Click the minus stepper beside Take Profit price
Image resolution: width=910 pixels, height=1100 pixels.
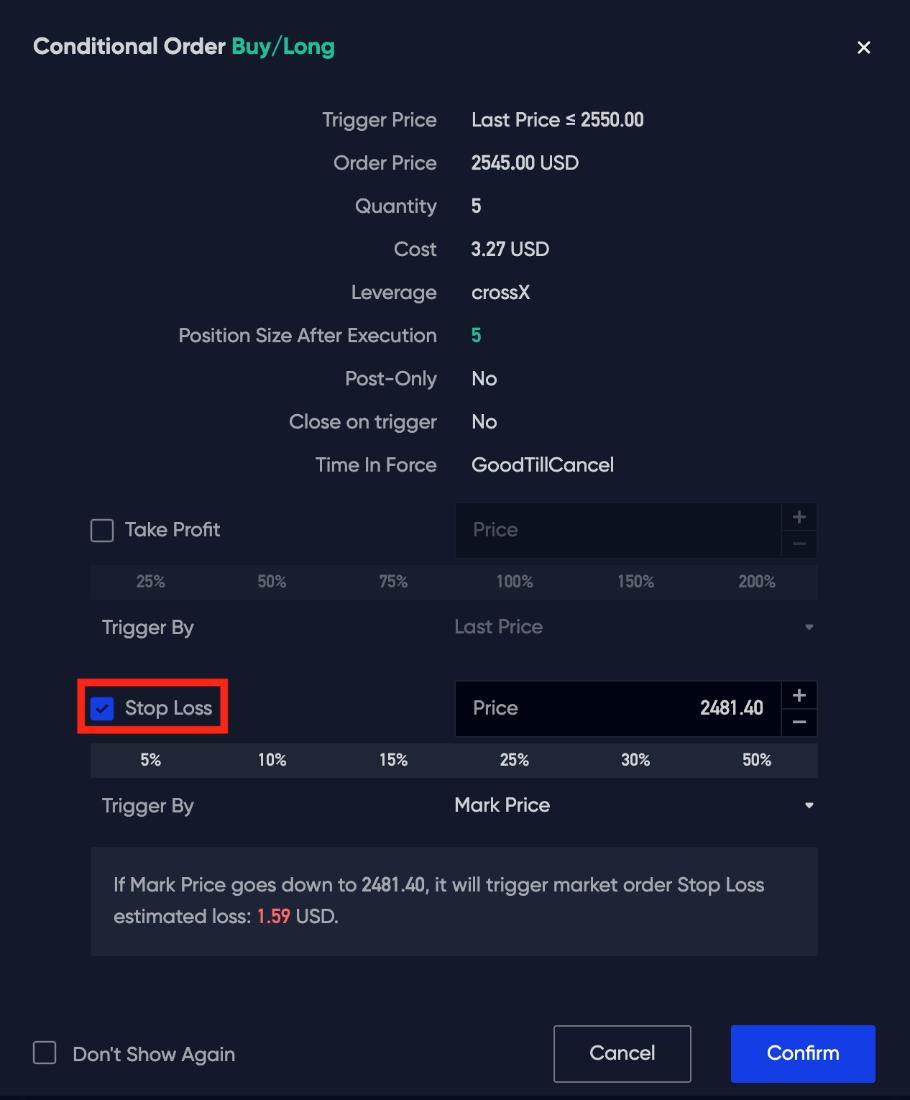[799, 545]
